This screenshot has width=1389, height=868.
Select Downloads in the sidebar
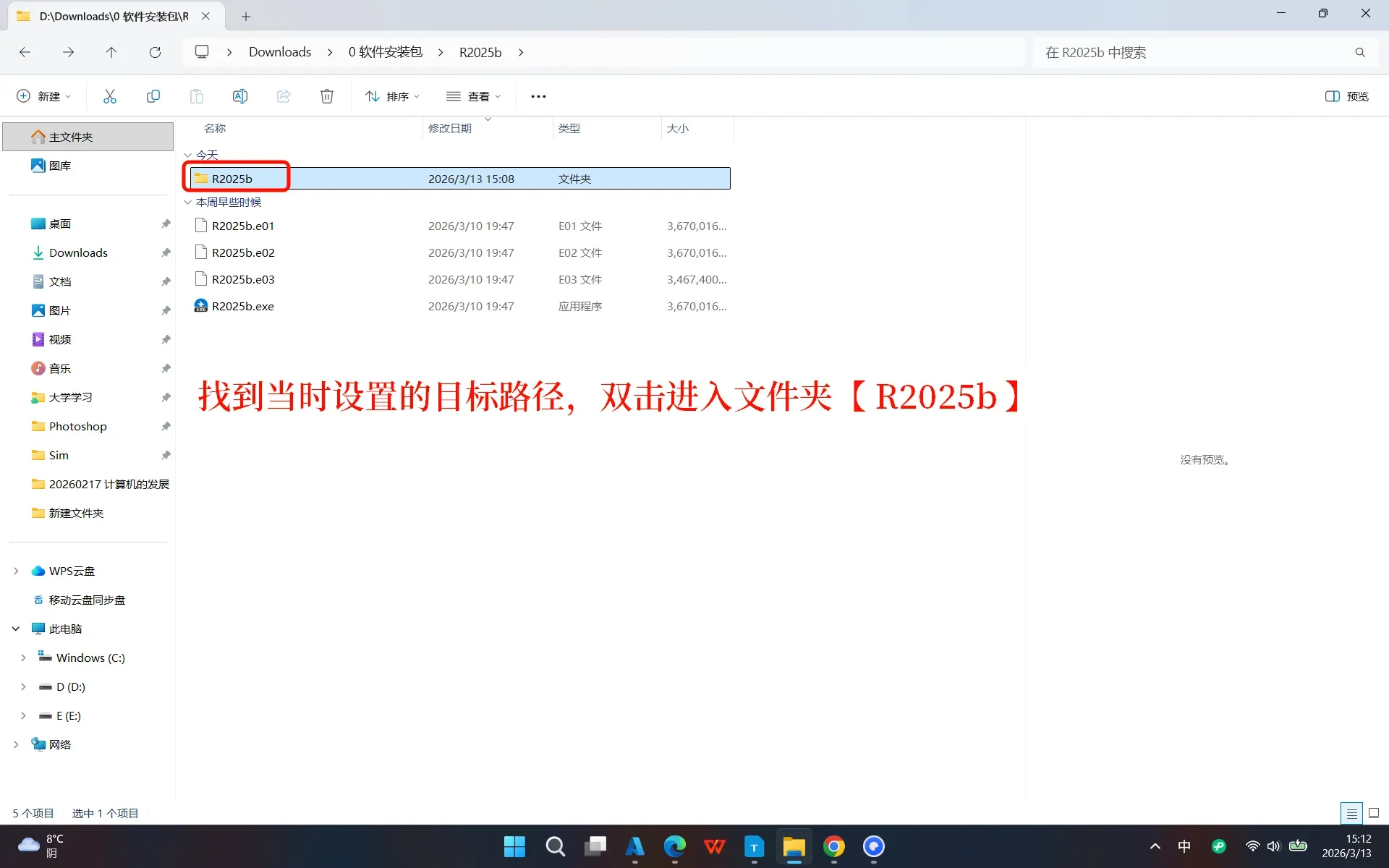(78, 252)
